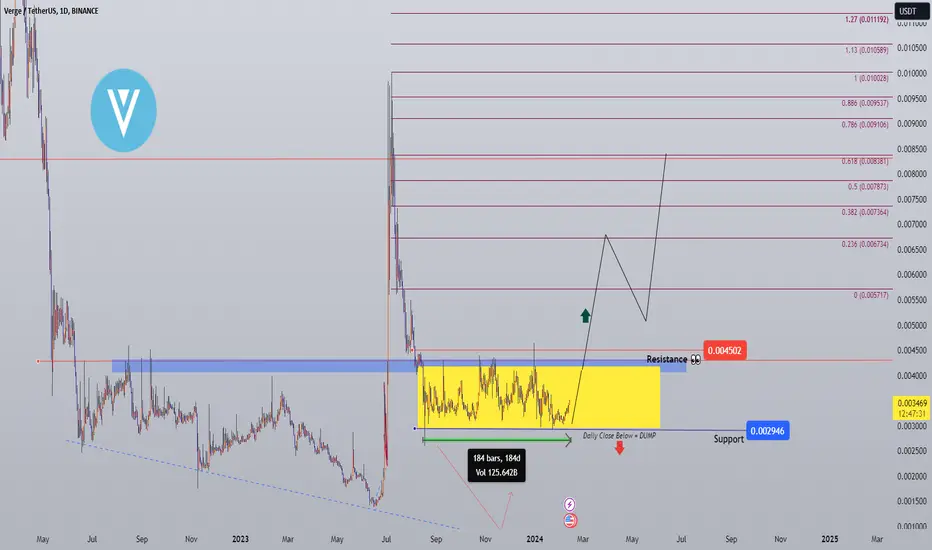The width and height of the screenshot is (932, 550).
Task: Select the red 0.004502 price label
Action: (725, 350)
